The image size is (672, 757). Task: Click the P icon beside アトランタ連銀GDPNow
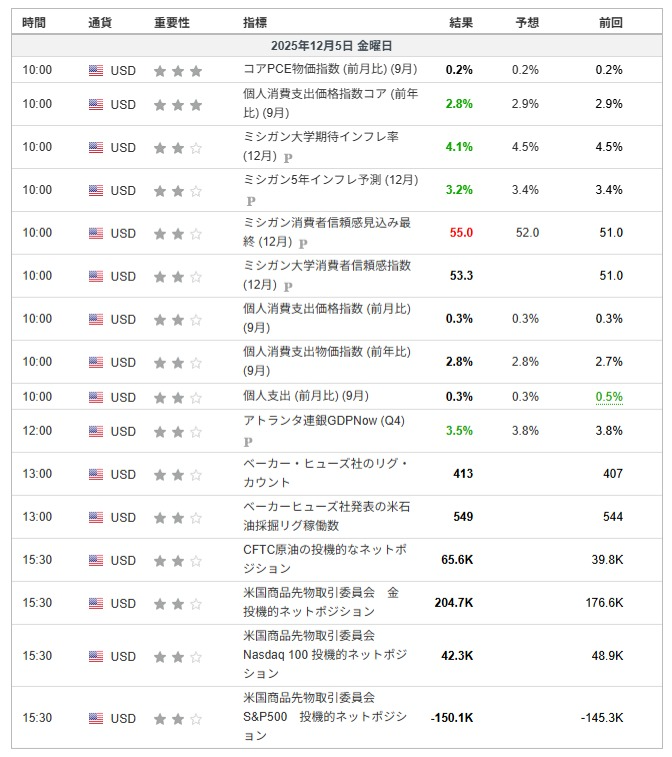(x=248, y=441)
